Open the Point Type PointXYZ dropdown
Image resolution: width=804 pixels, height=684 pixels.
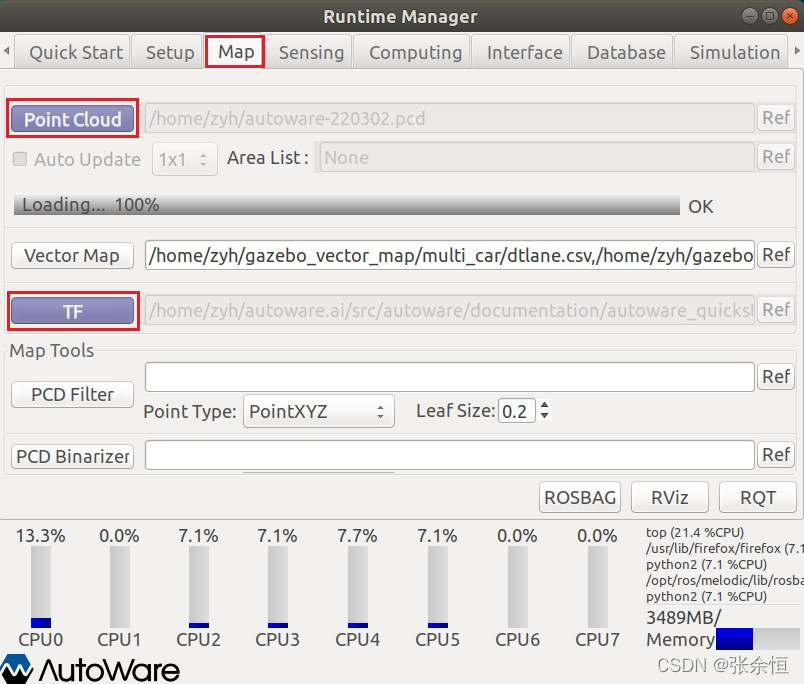[x=318, y=411]
